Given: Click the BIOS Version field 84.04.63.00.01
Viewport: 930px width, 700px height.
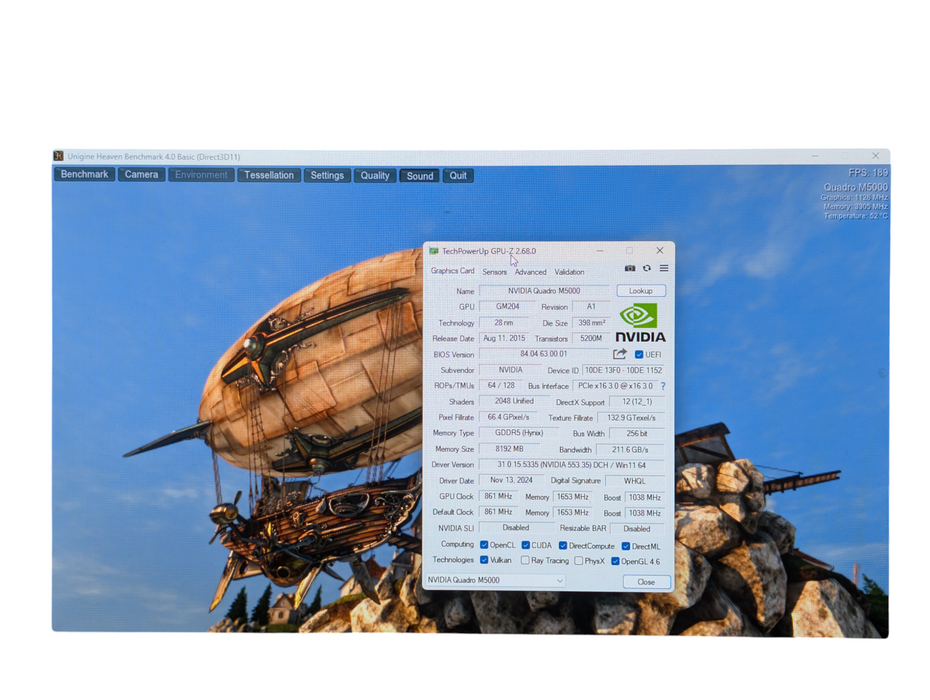Looking at the screenshot, I should point(544,354).
